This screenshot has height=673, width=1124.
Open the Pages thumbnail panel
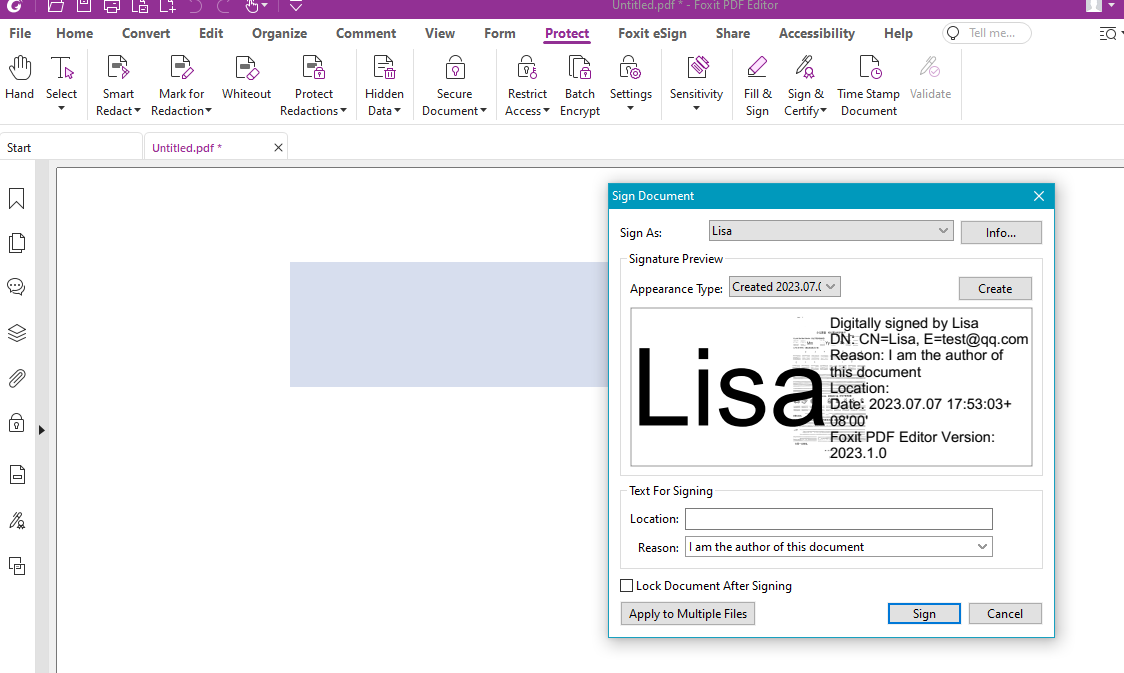click(x=16, y=243)
